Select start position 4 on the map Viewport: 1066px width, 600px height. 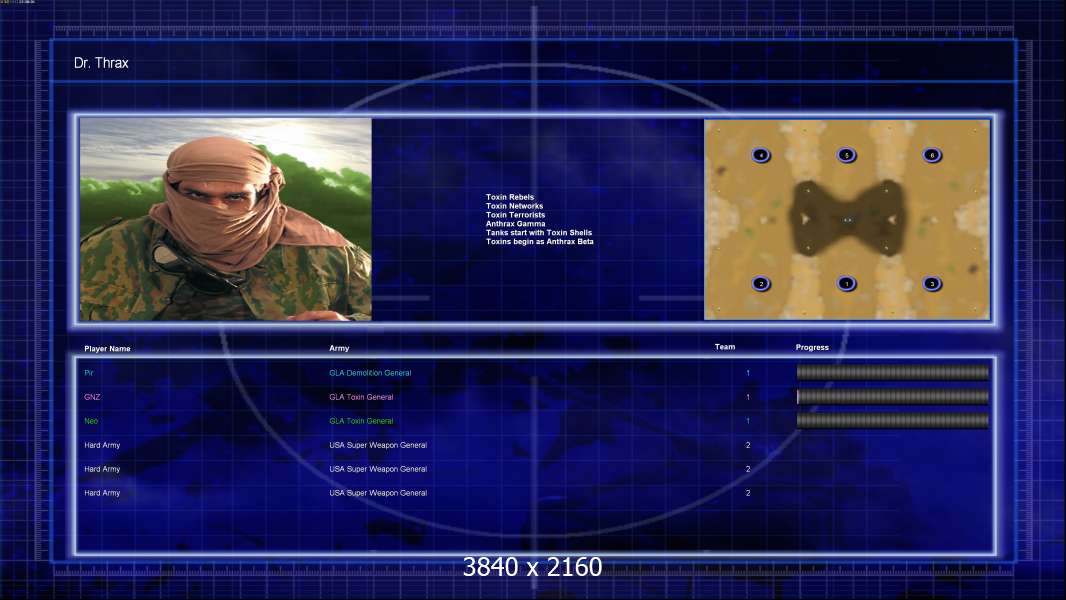(761, 155)
